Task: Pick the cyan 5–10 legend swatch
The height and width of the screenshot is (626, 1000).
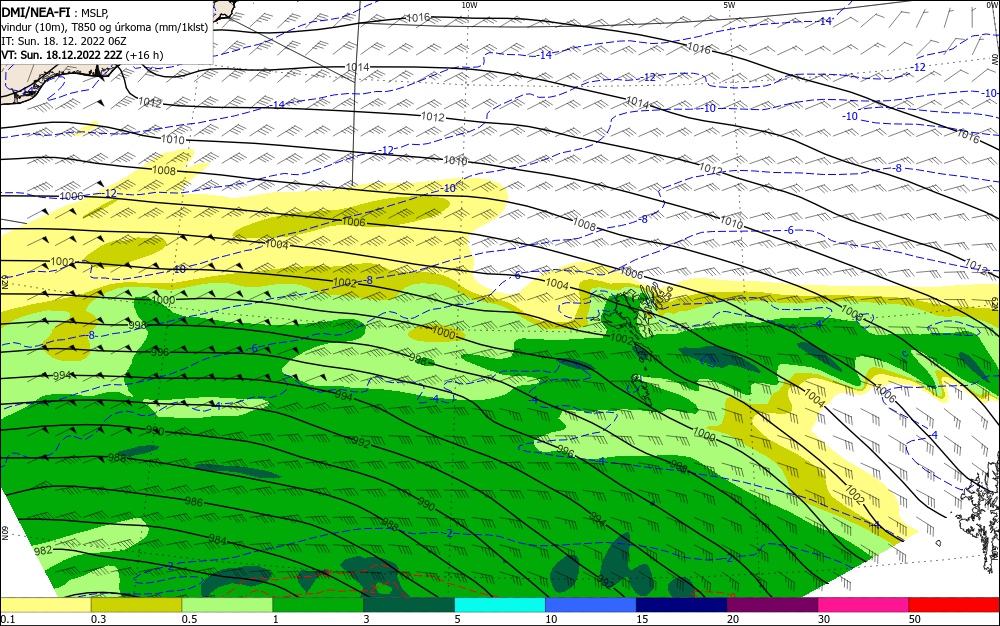Action: 500,605
